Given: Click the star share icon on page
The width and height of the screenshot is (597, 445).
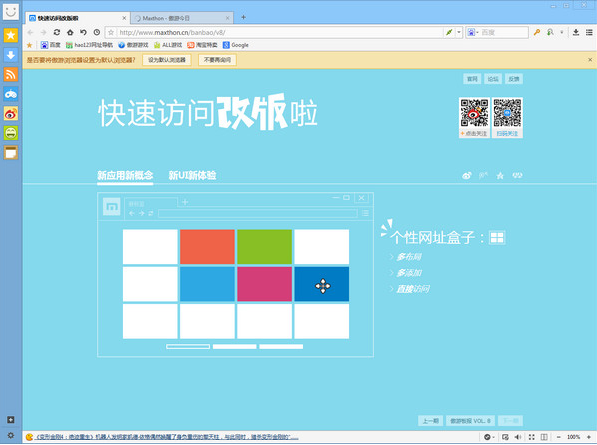Looking at the screenshot, I should (x=500, y=175).
